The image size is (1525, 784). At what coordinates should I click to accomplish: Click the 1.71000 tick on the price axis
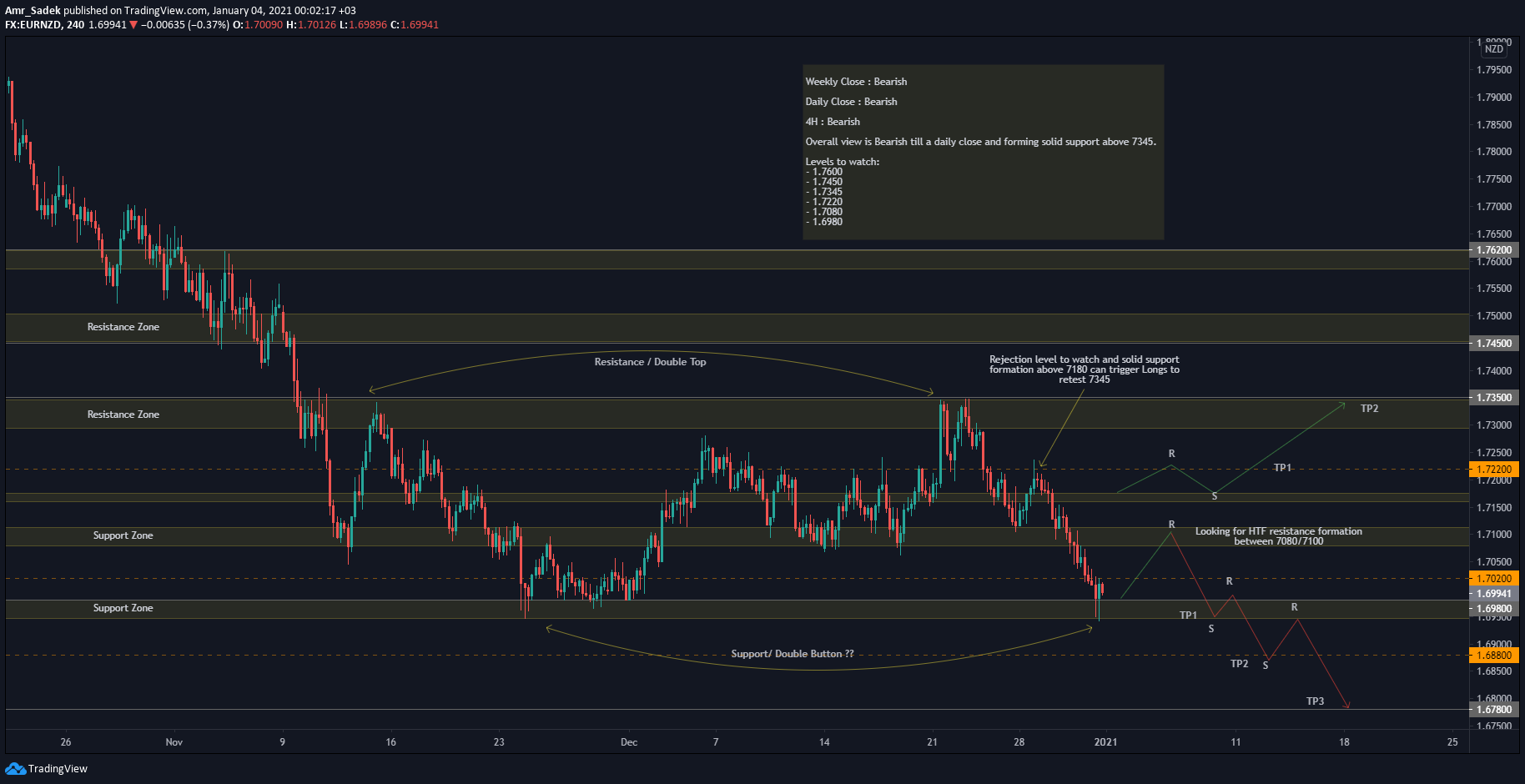click(1494, 535)
